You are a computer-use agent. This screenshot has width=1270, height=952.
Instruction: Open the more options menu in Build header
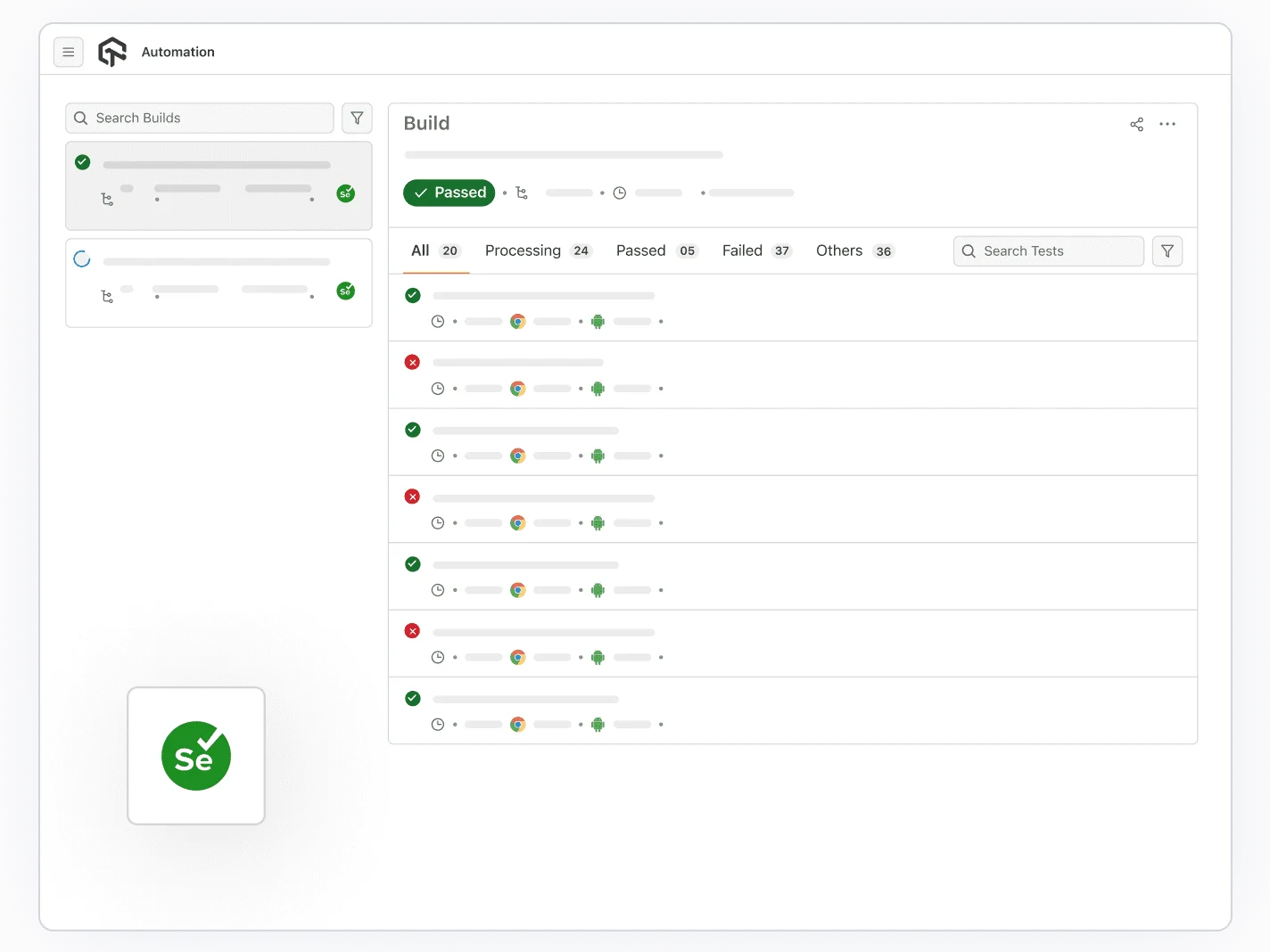tap(1167, 124)
